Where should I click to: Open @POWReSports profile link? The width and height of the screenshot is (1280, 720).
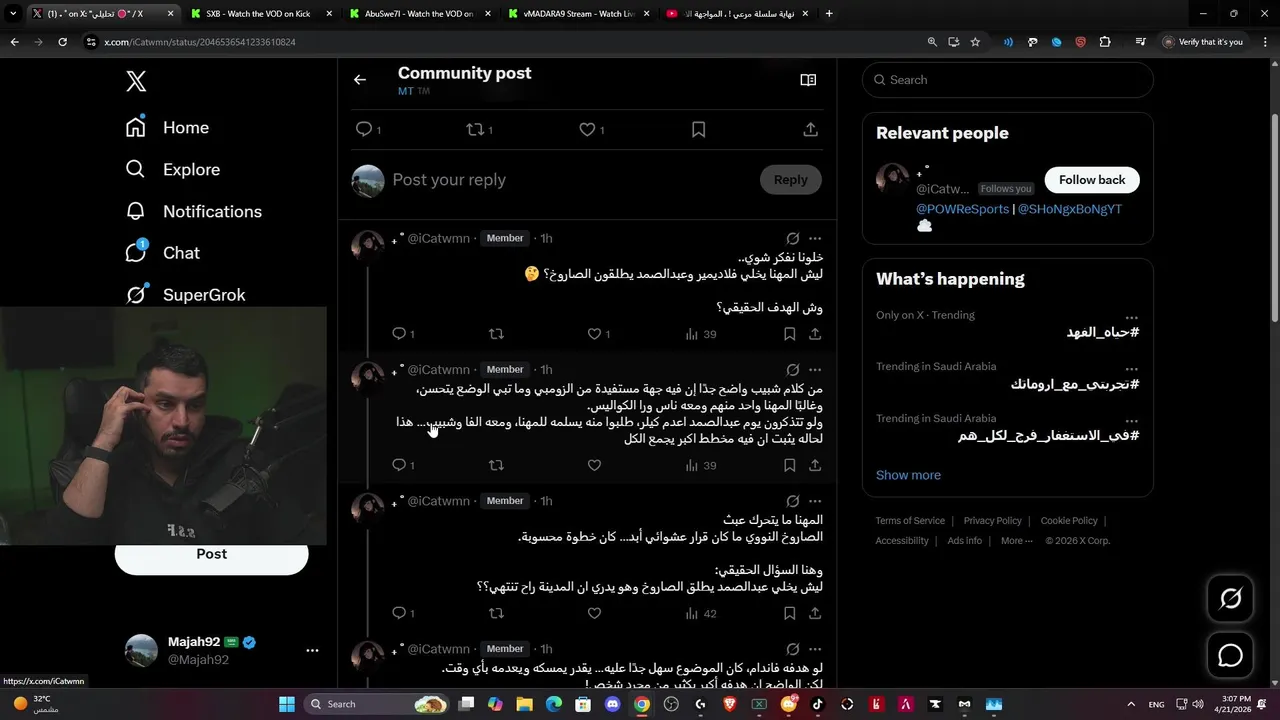pos(962,209)
